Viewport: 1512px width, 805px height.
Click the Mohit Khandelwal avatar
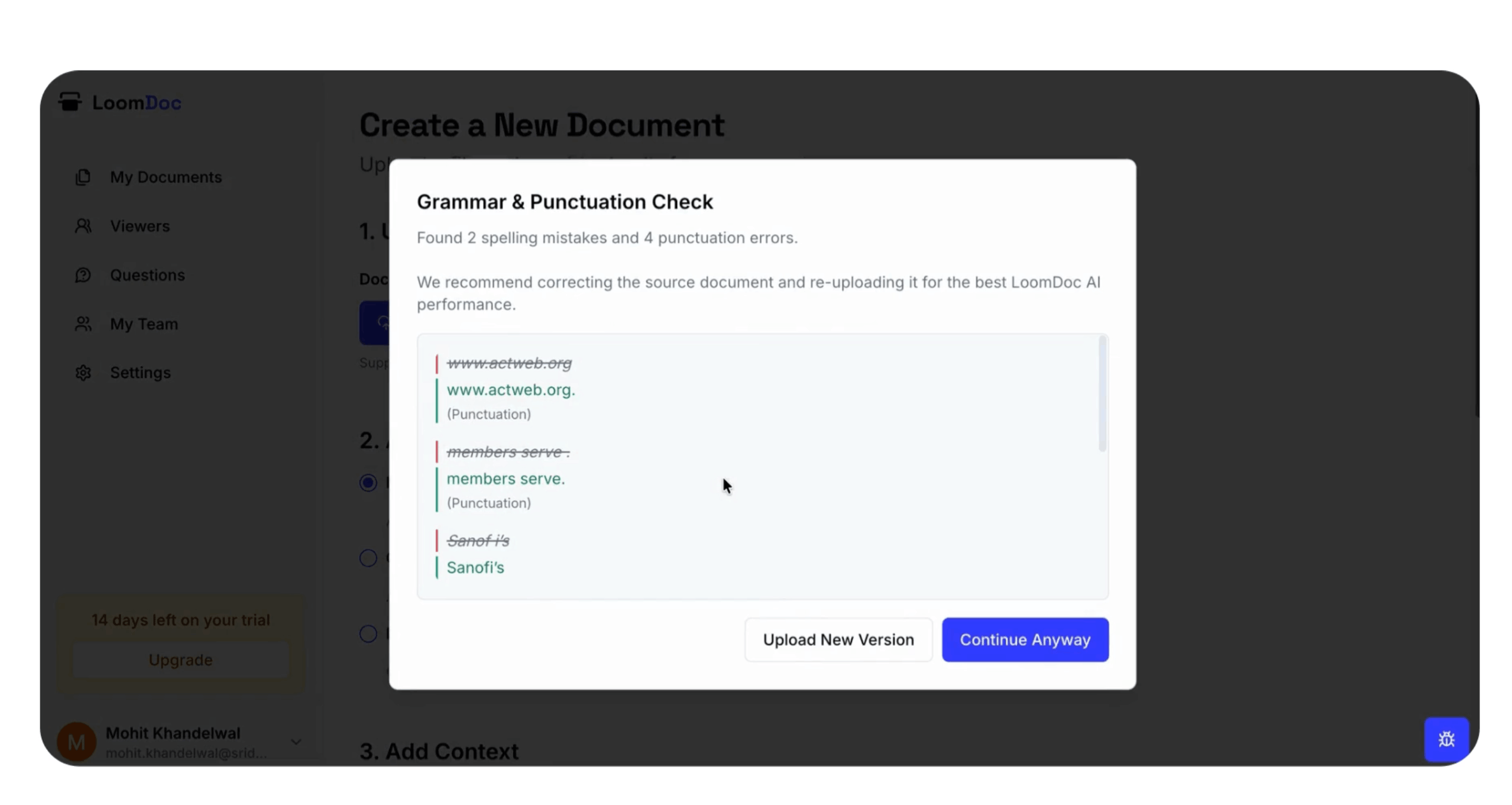pyautogui.click(x=77, y=742)
